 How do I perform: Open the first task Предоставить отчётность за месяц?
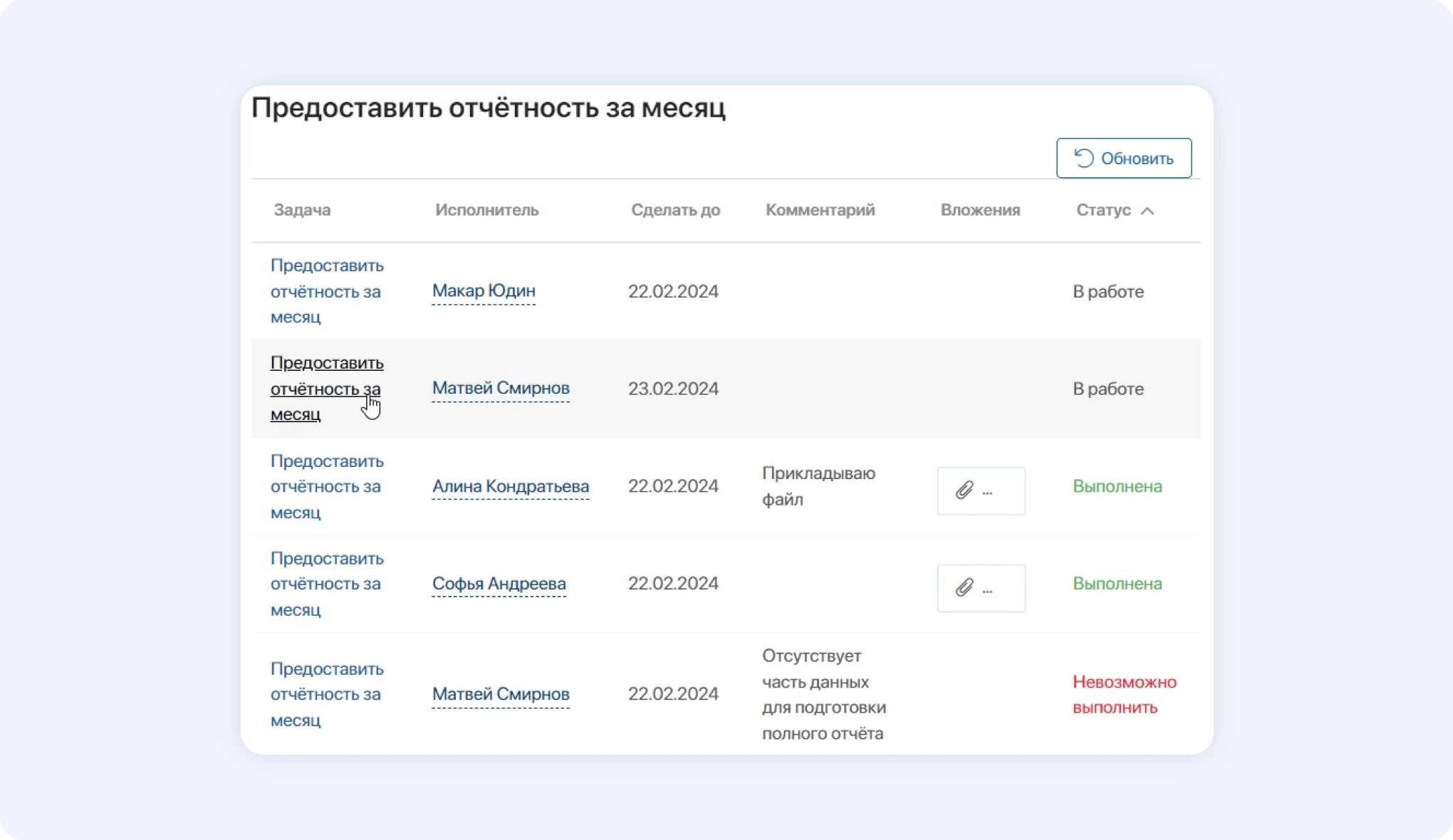pos(326,290)
